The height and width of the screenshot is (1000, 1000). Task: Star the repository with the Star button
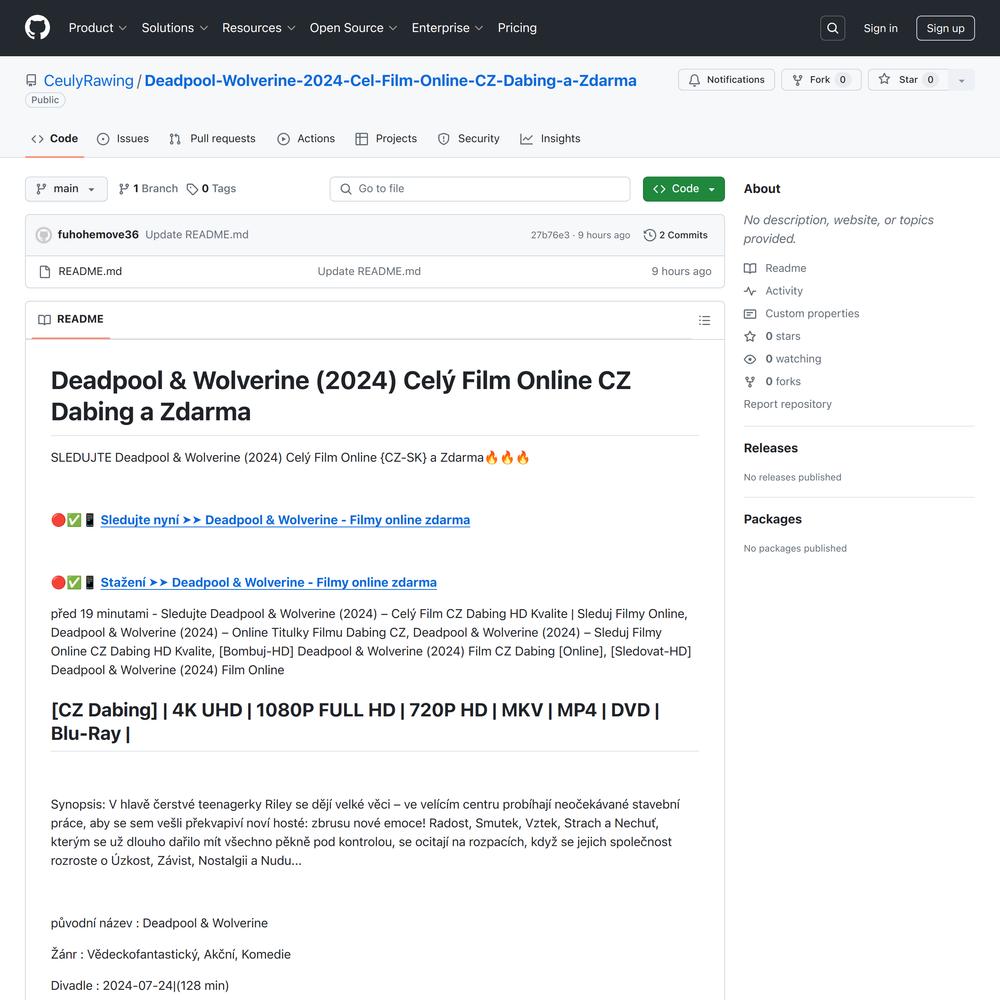[x=908, y=80]
